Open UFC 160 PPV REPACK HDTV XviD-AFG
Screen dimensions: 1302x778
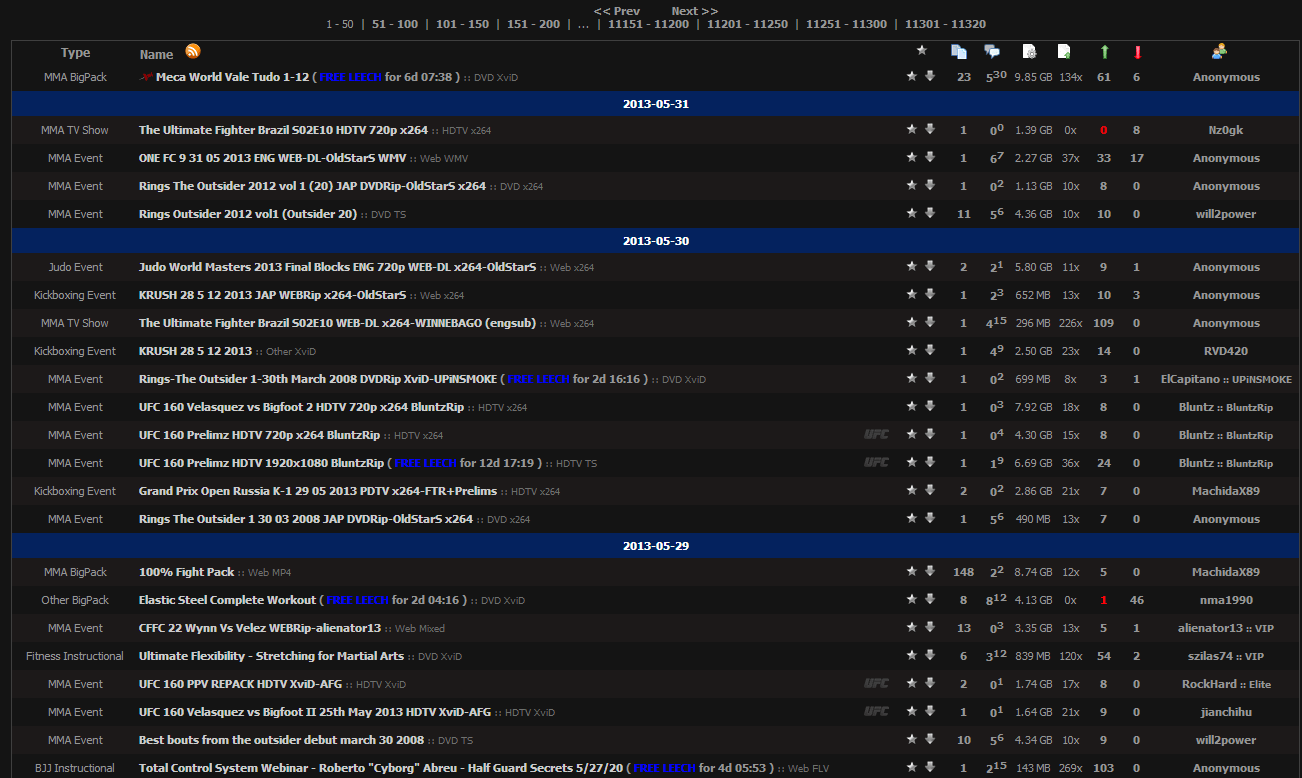240,684
